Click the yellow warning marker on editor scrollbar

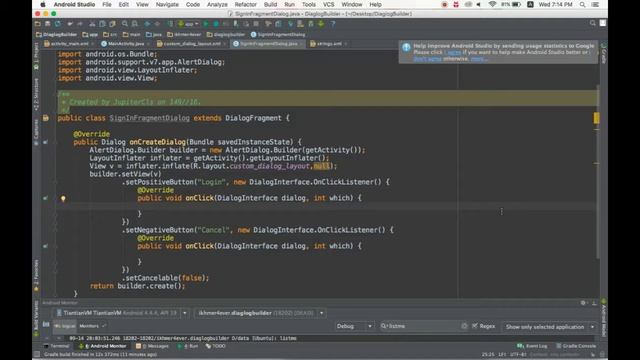[596, 118]
